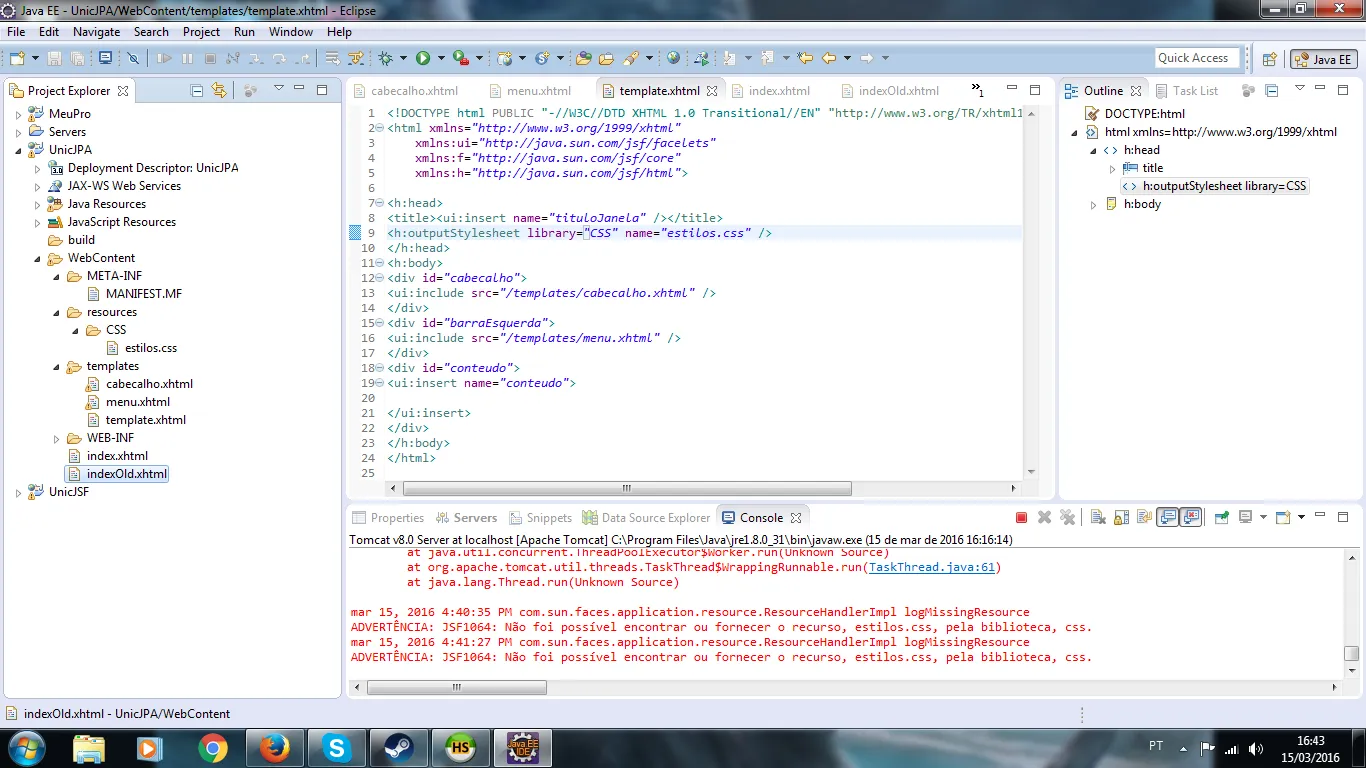Terminate the Tomcat server with red stop square
This screenshot has width=1366, height=768.
coord(1021,518)
